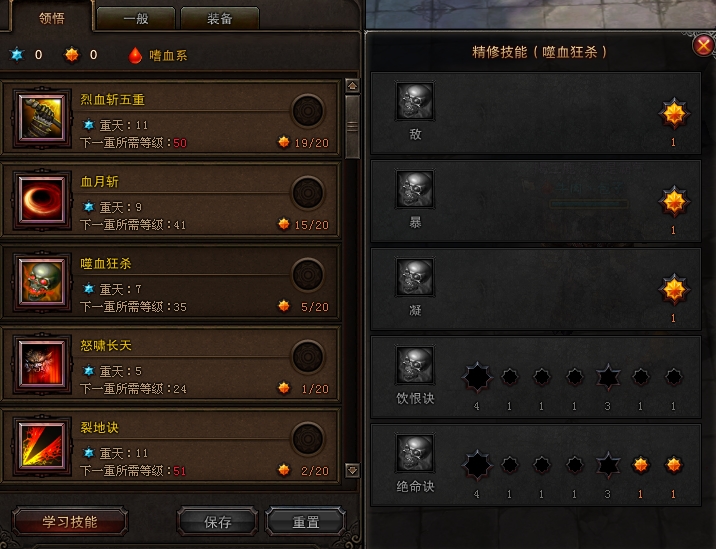Image resolution: width=716 pixels, height=549 pixels.
Task: Click the skull icon above 饮恨诀
Action: 415,364
